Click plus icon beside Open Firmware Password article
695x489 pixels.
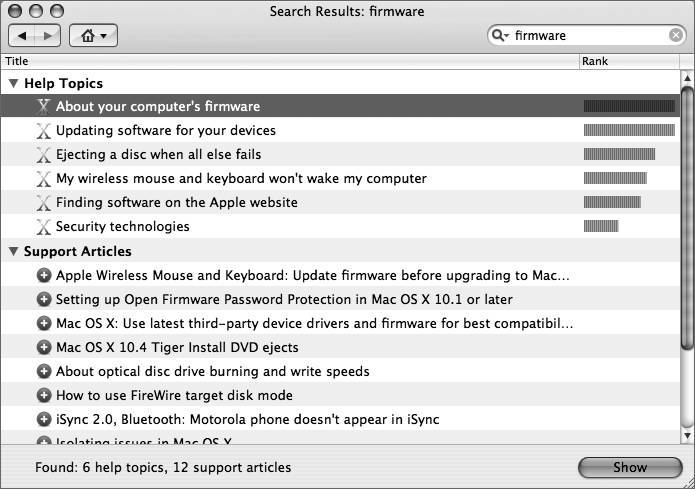43,299
